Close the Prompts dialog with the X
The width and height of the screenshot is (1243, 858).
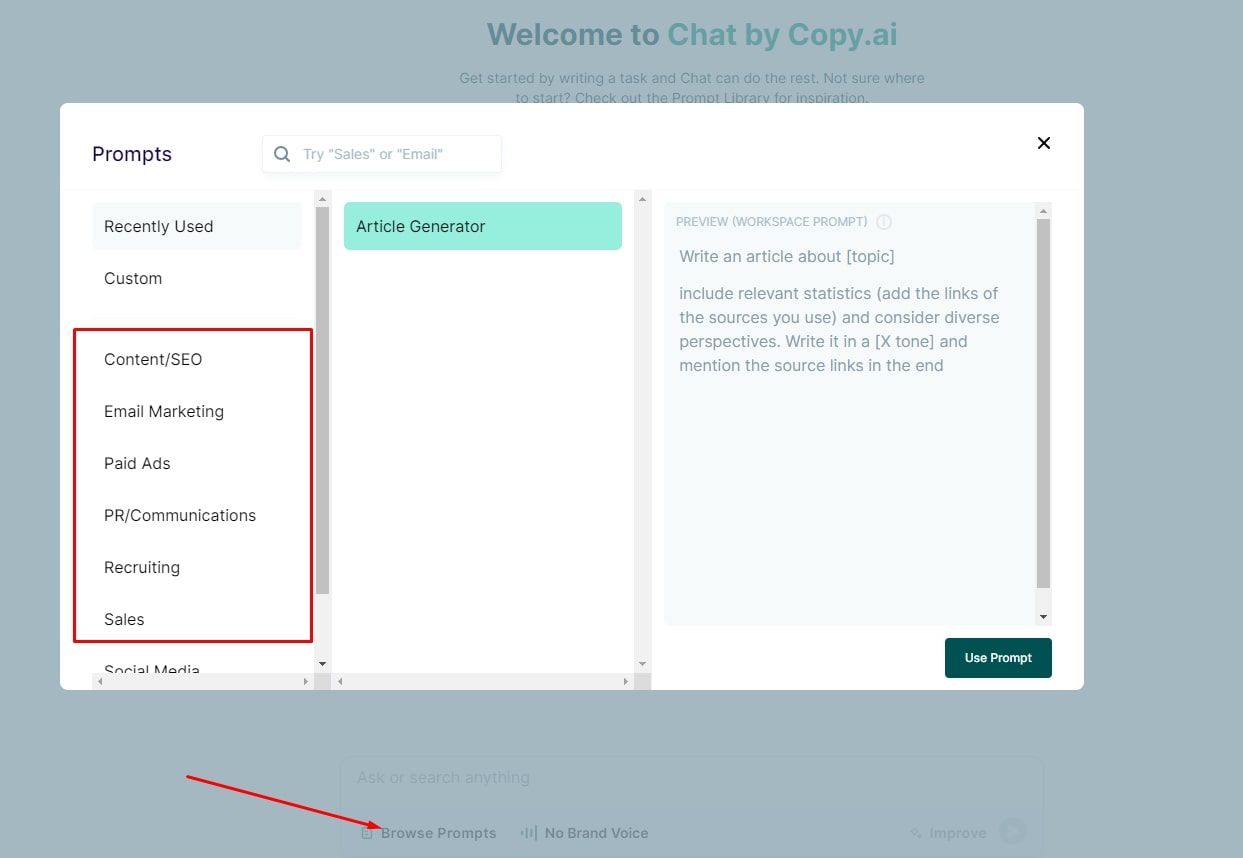[x=1044, y=143]
